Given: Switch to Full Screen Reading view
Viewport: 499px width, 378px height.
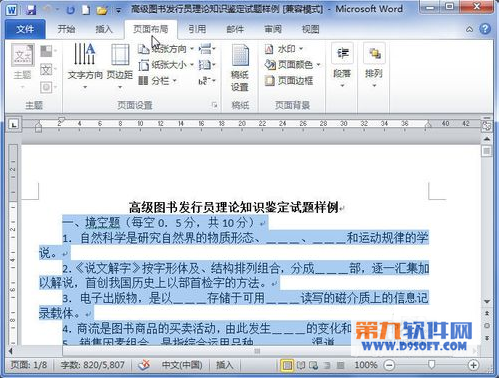Looking at the screenshot, I should [x=301, y=366].
